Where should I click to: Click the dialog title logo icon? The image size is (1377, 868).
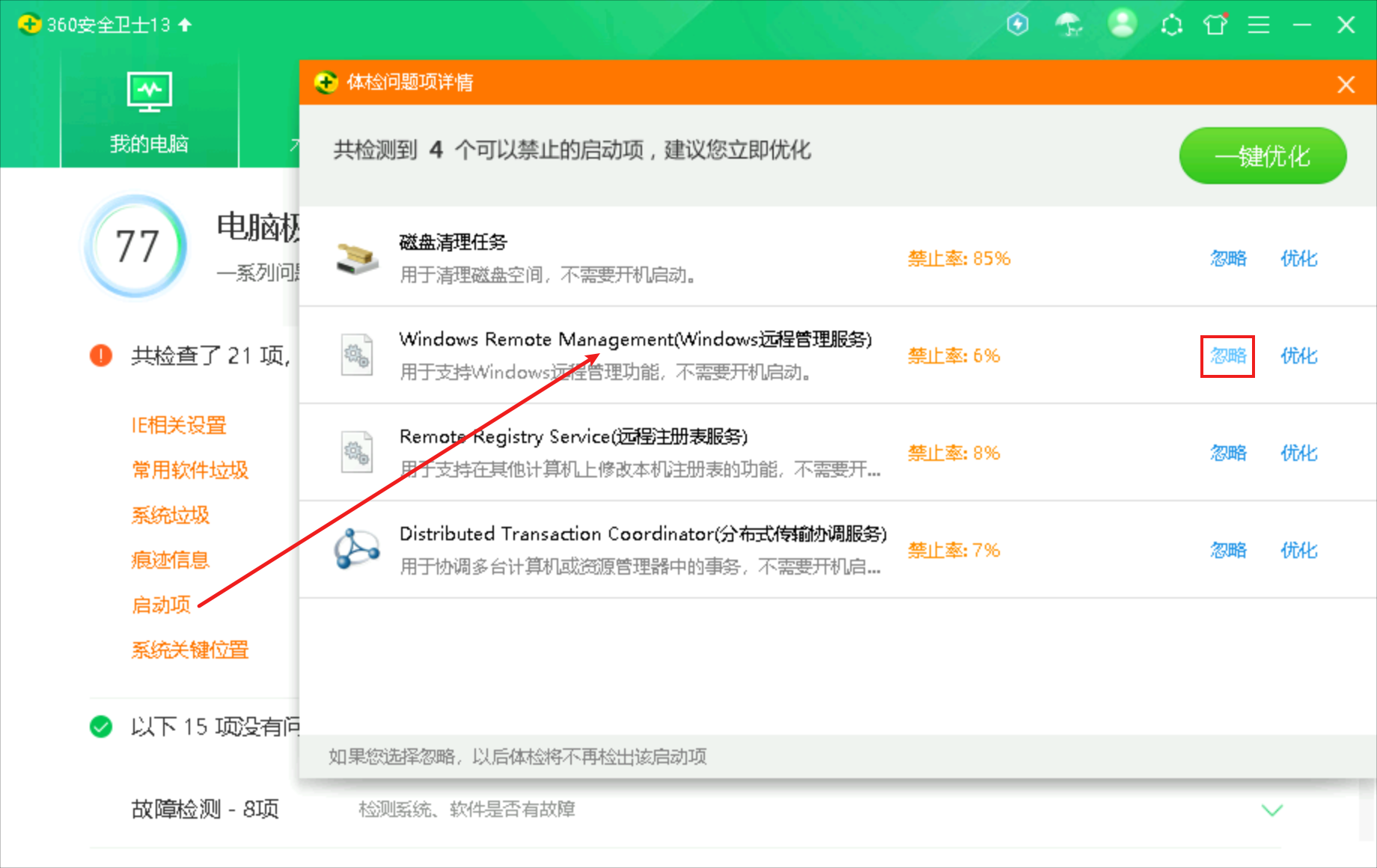click(326, 82)
